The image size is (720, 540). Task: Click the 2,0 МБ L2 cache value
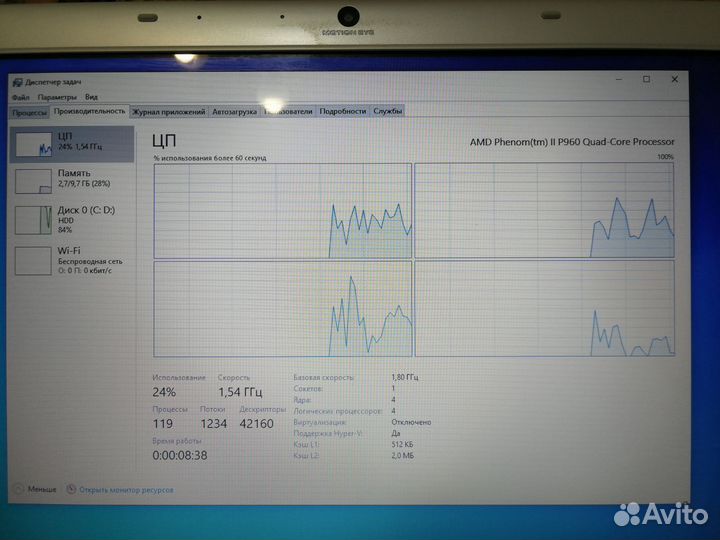[x=402, y=456]
